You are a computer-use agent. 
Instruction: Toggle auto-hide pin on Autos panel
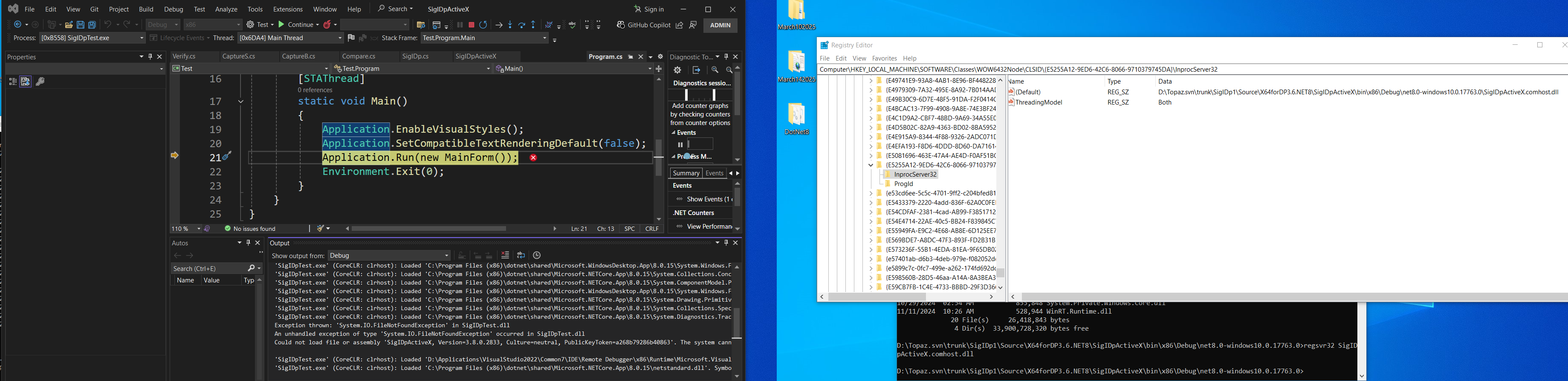(249, 243)
